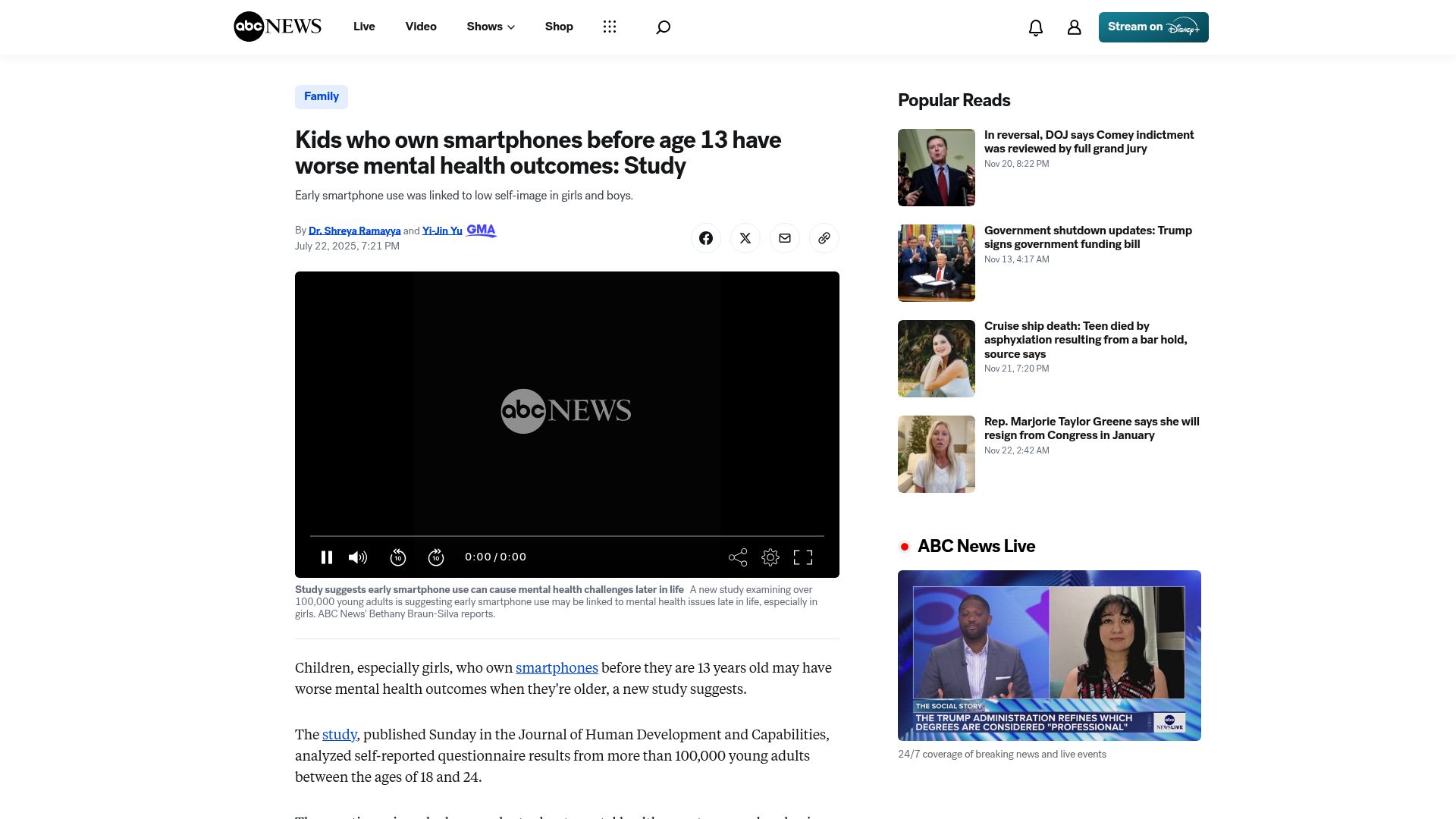Click the article date July 22, 2025
This screenshot has height=819, width=1456.
[347, 246]
